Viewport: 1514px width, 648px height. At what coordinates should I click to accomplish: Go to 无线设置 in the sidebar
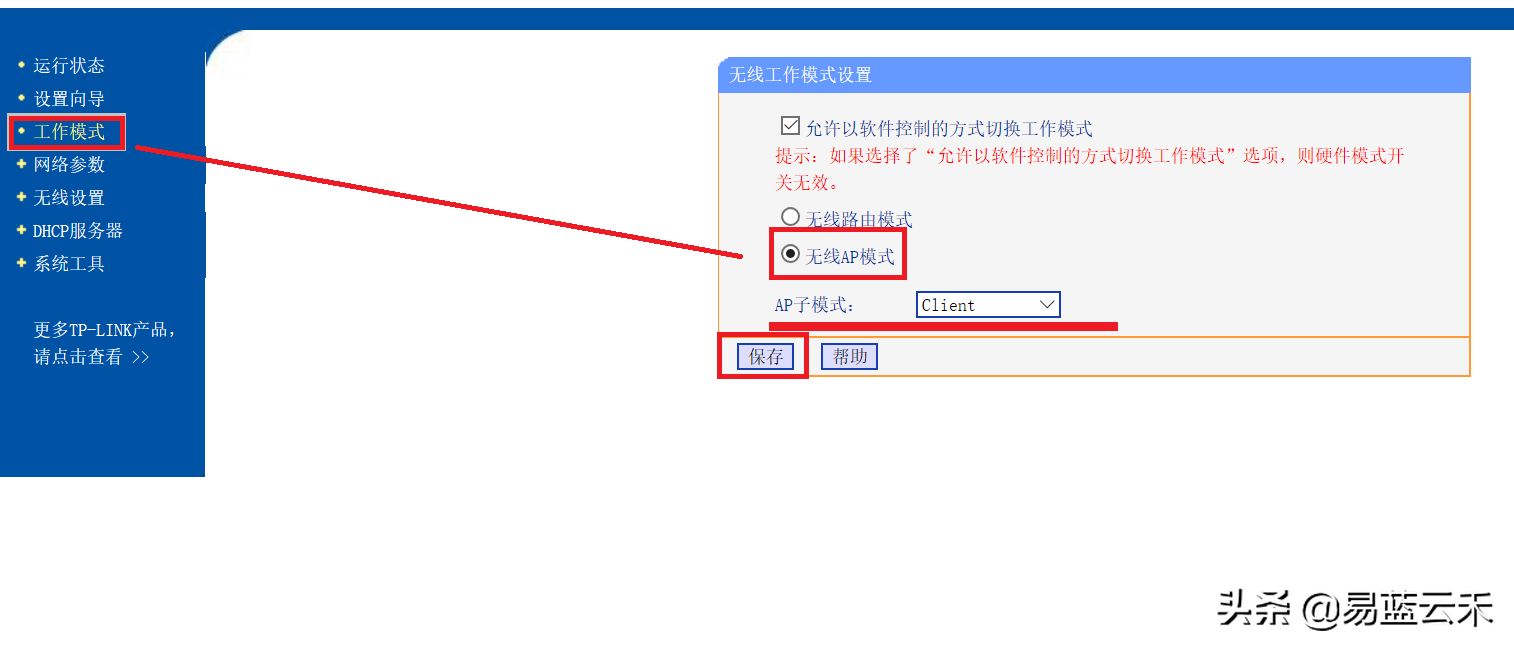[x=69, y=197]
